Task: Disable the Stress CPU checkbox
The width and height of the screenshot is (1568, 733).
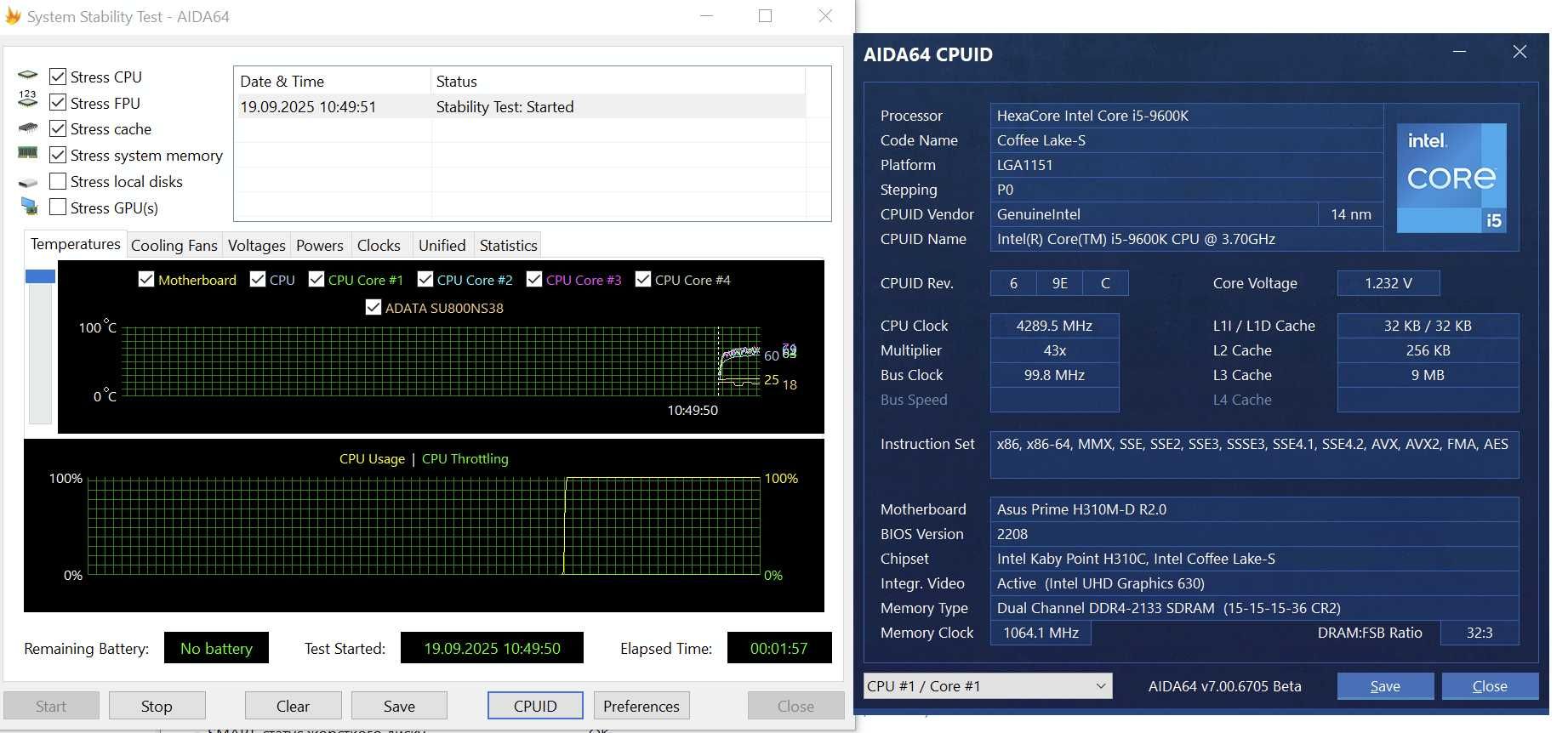Action: click(58, 77)
